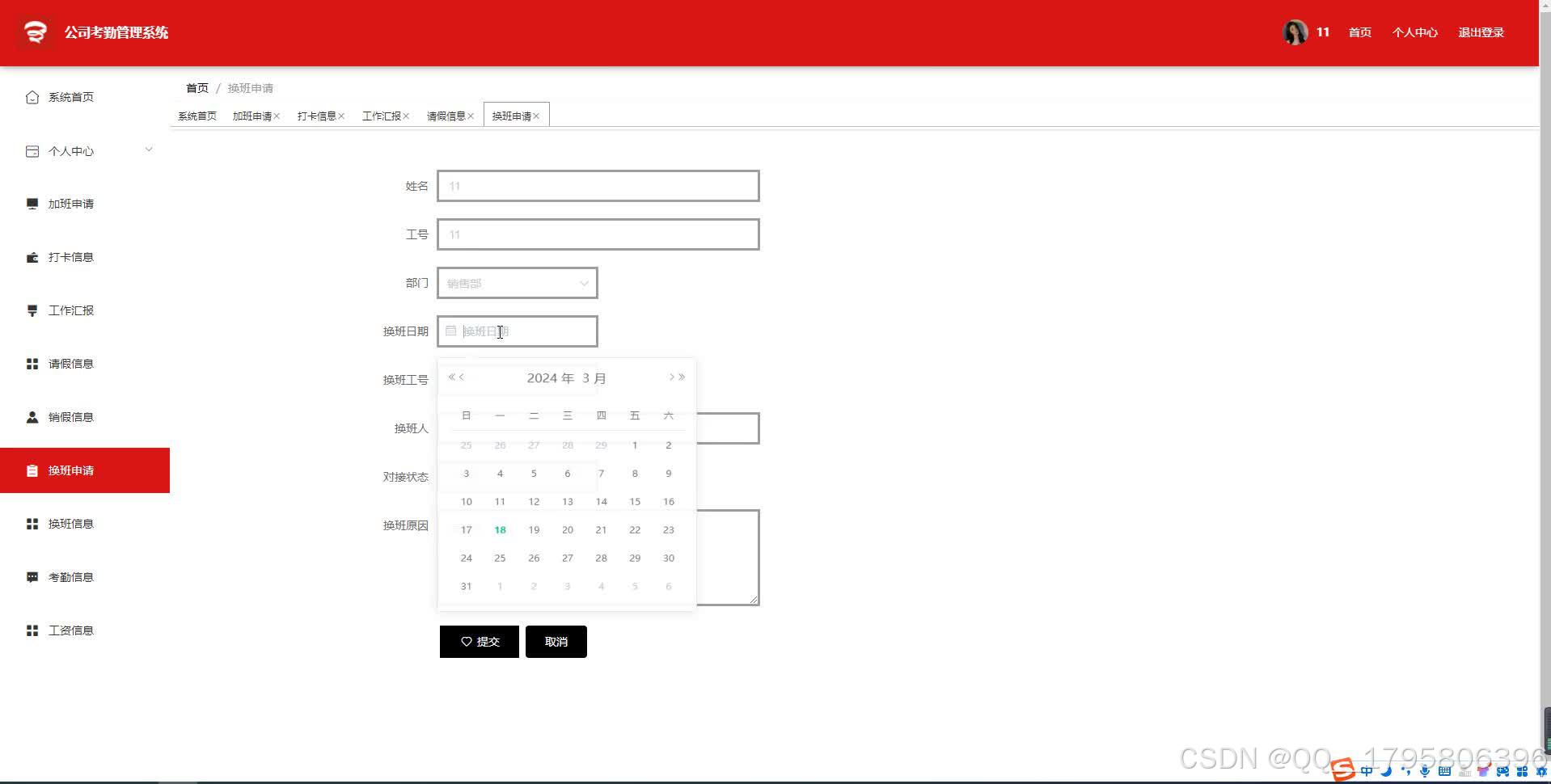Select date 31 in the calendar
1551x784 pixels.
(466, 587)
